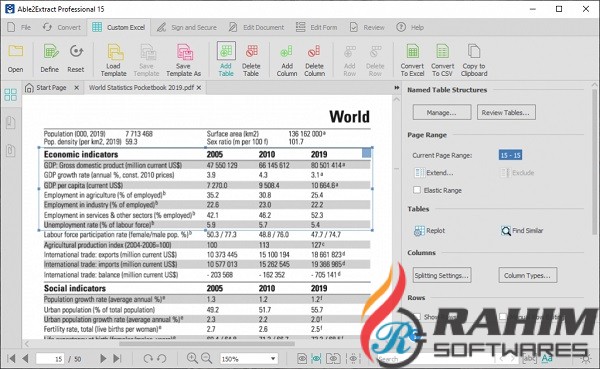
Task: Switch to single page view mode
Action: pos(302,359)
